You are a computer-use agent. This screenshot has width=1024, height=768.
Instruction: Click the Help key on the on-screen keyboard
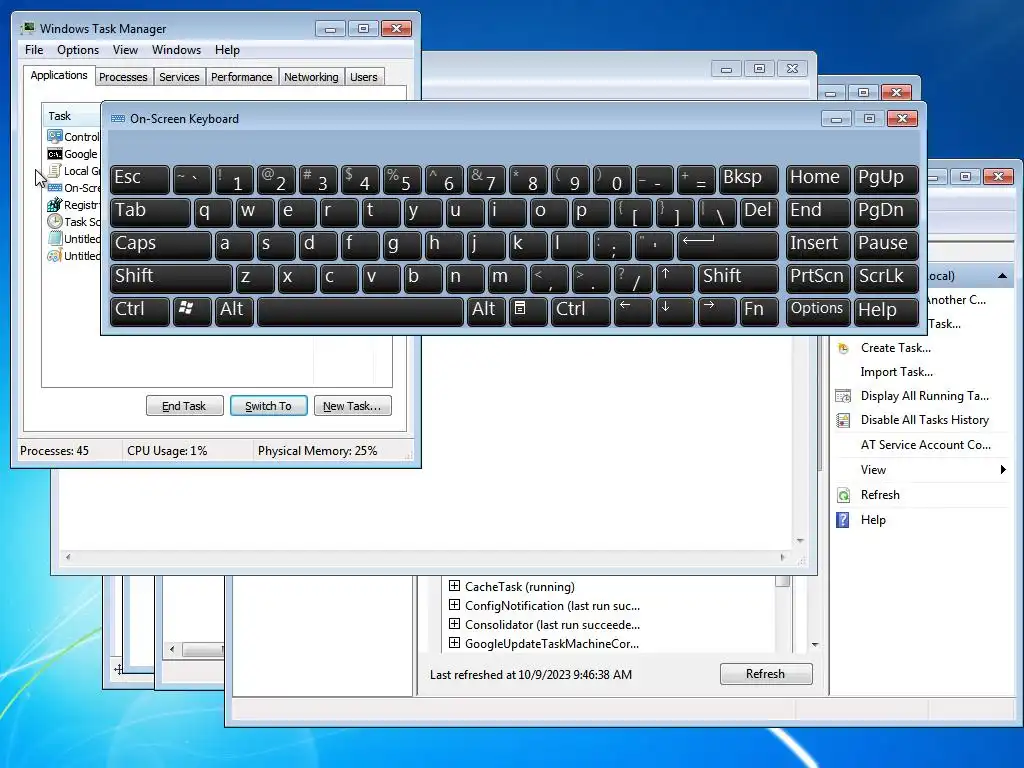tap(886, 311)
